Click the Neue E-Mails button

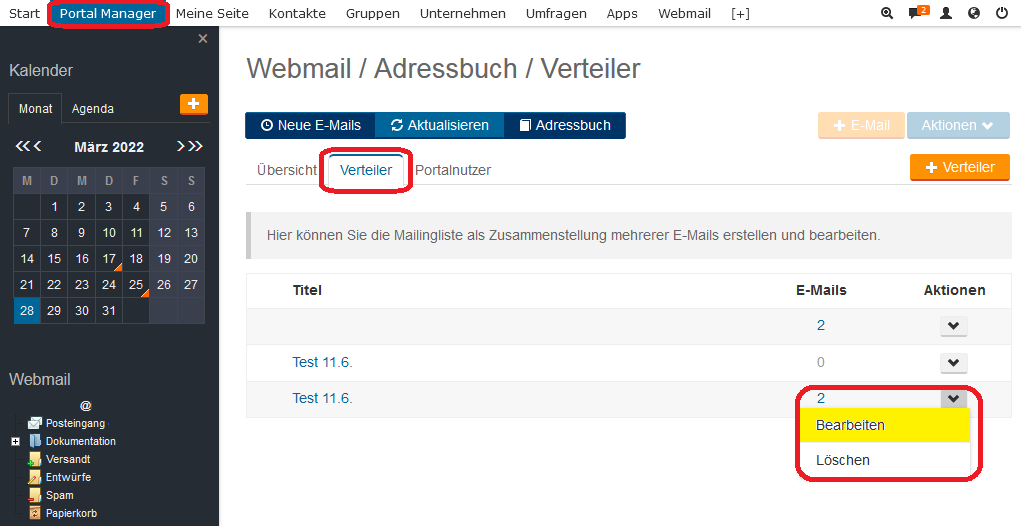310,125
